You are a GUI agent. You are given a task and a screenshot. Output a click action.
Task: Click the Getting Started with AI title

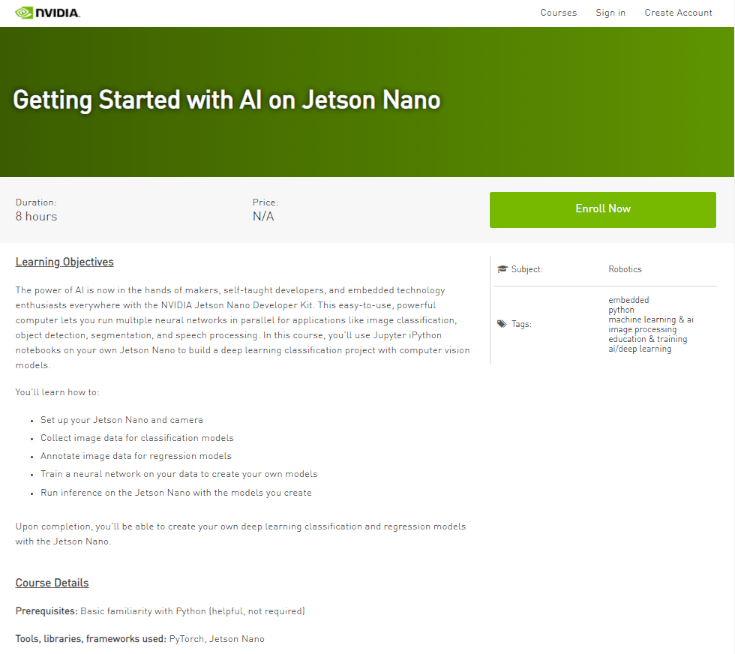coord(226,101)
